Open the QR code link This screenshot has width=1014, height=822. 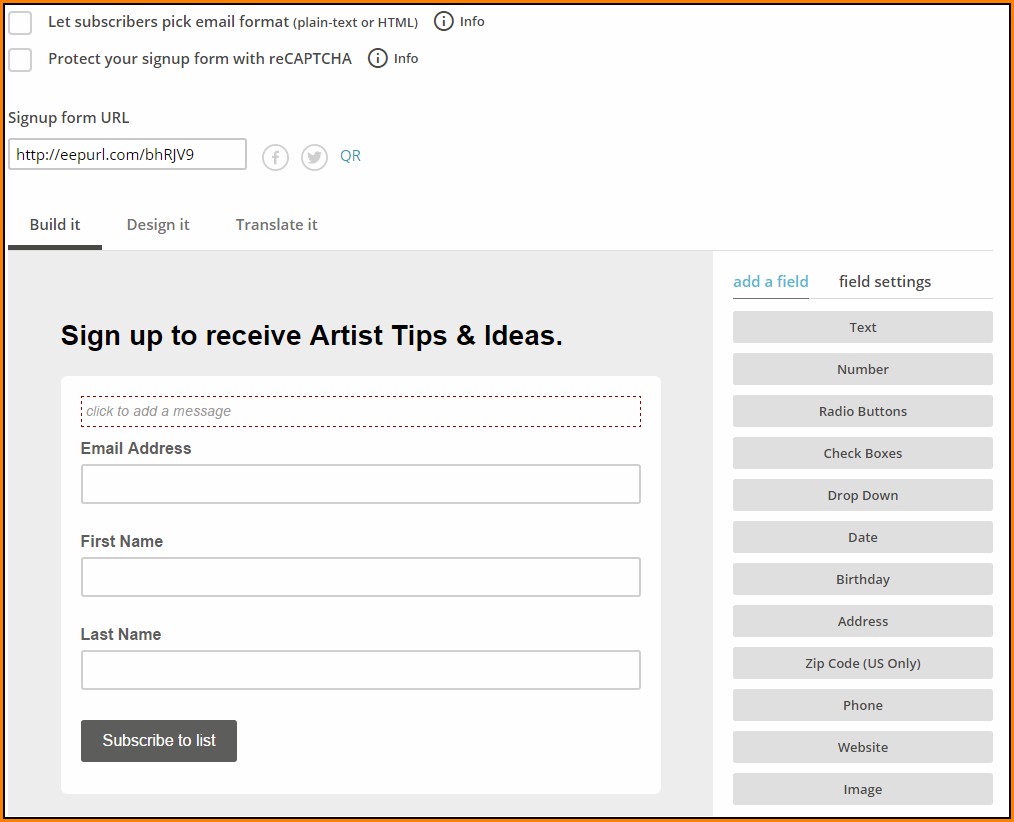pos(350,156)
